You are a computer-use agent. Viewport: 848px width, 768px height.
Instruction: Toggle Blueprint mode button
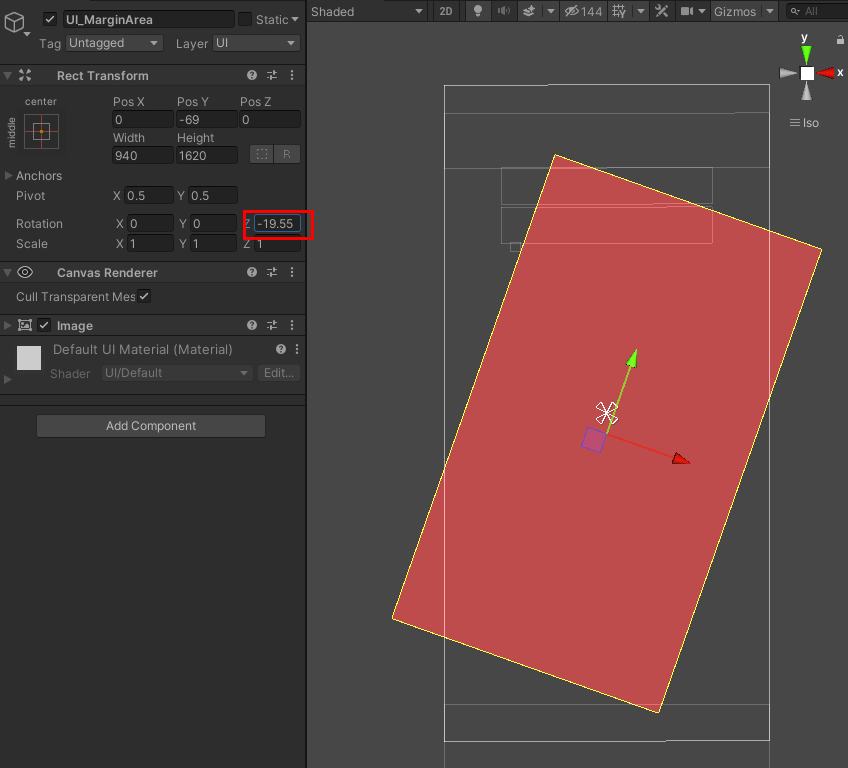262,155
